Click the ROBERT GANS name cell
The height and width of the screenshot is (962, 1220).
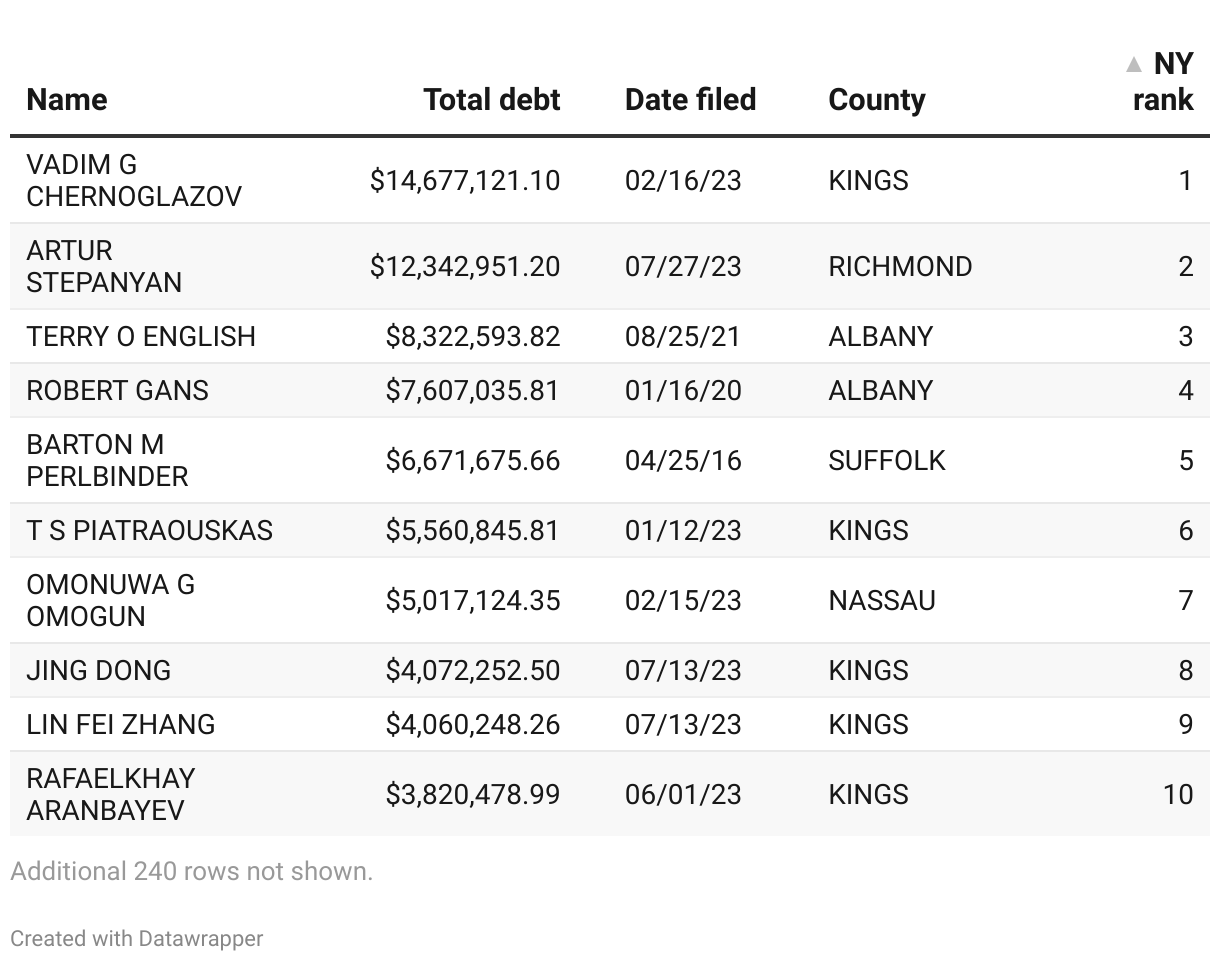(x=118, y=391)
